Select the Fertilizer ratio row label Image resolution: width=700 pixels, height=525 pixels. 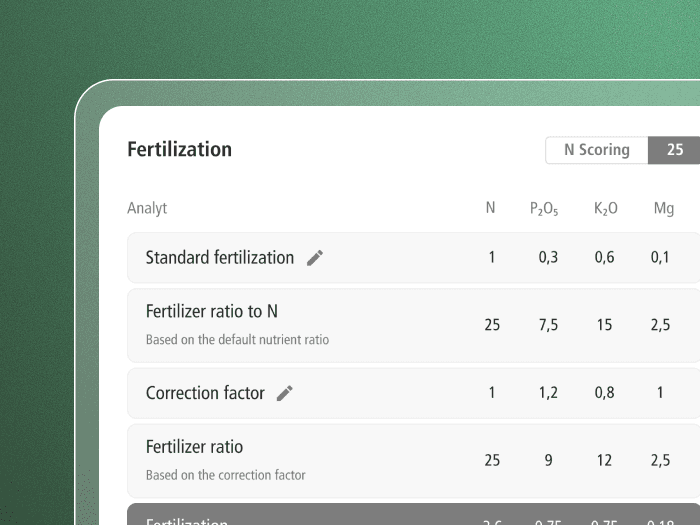pyautogui.click(x=194, y=447)
